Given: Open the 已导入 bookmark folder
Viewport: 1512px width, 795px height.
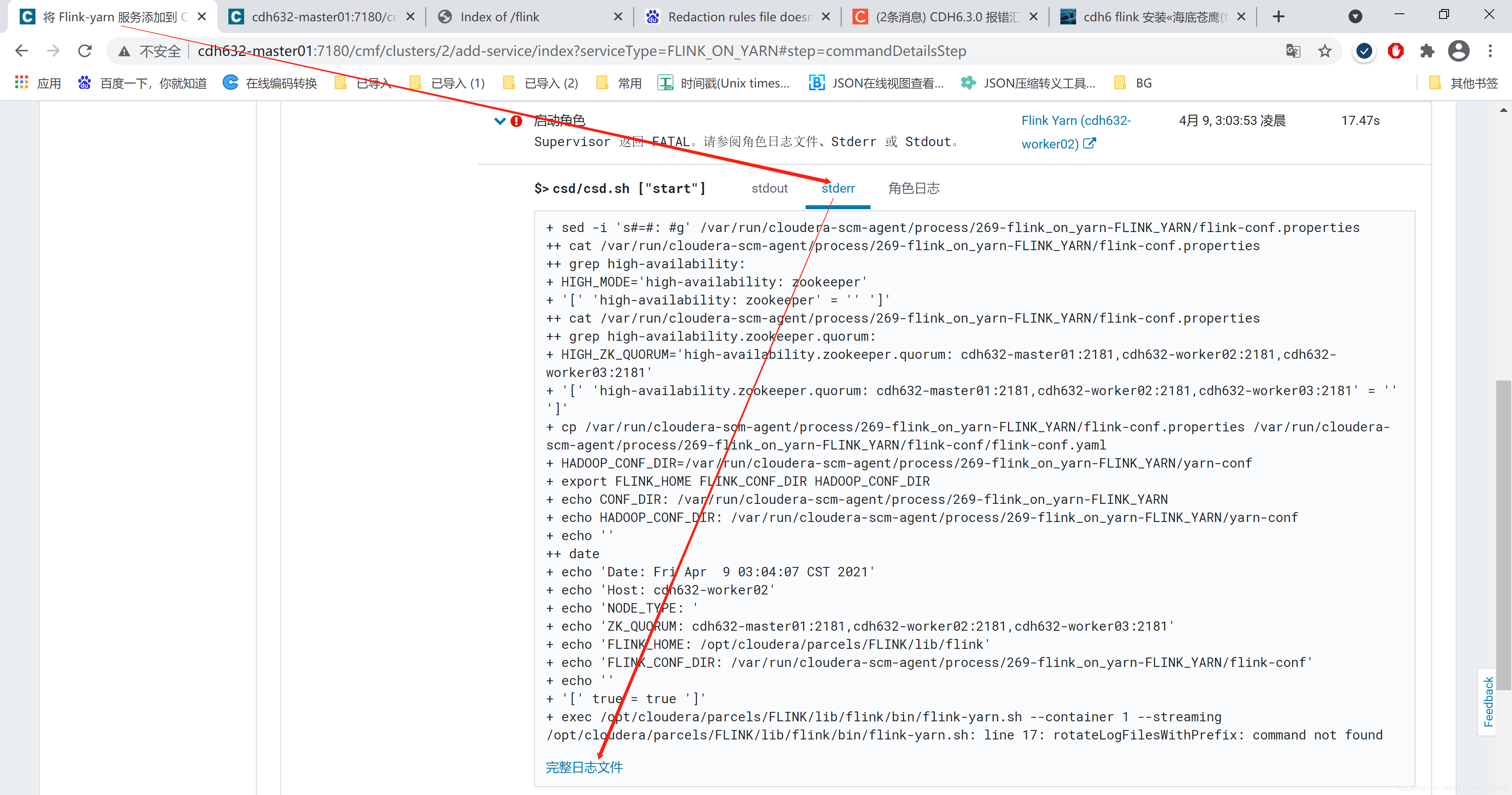Looking at the screenshot, I should tap(363, 83).
